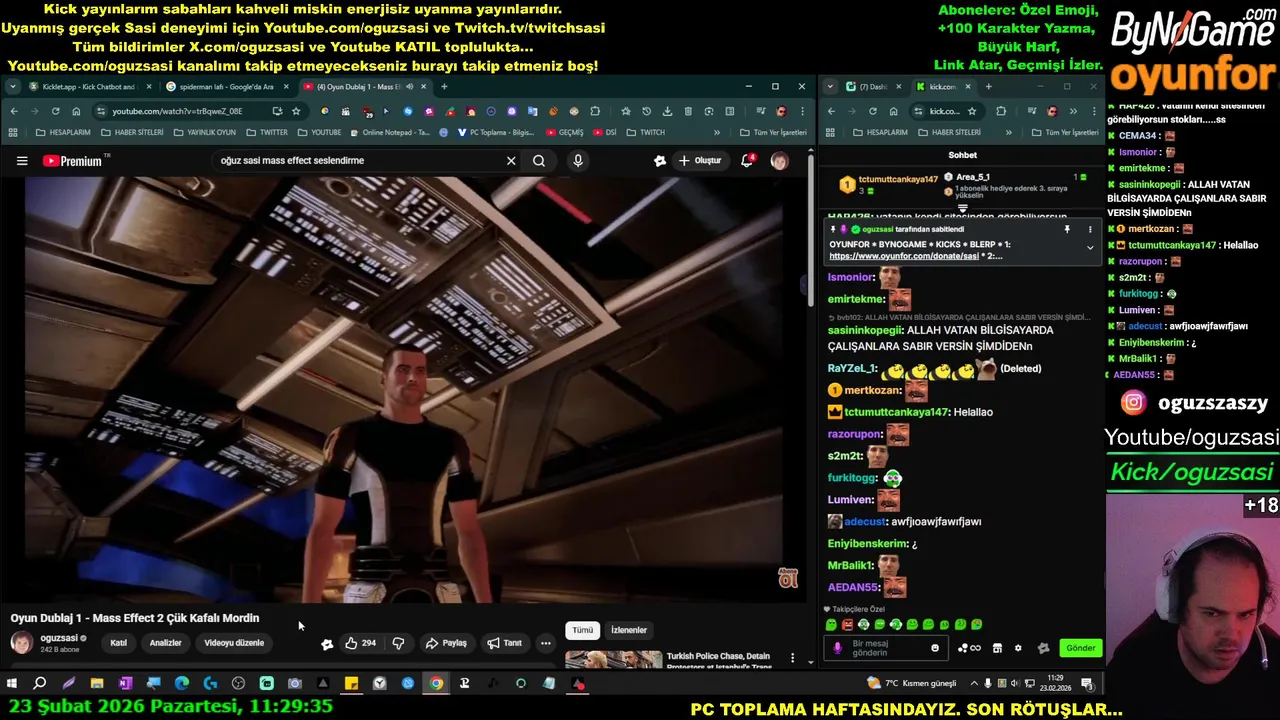Viewport: 1280px width, 720px height.
Task: Expand the tab search chevron, YouTube window
Action: pyautogui.click(x=12, y=87)
